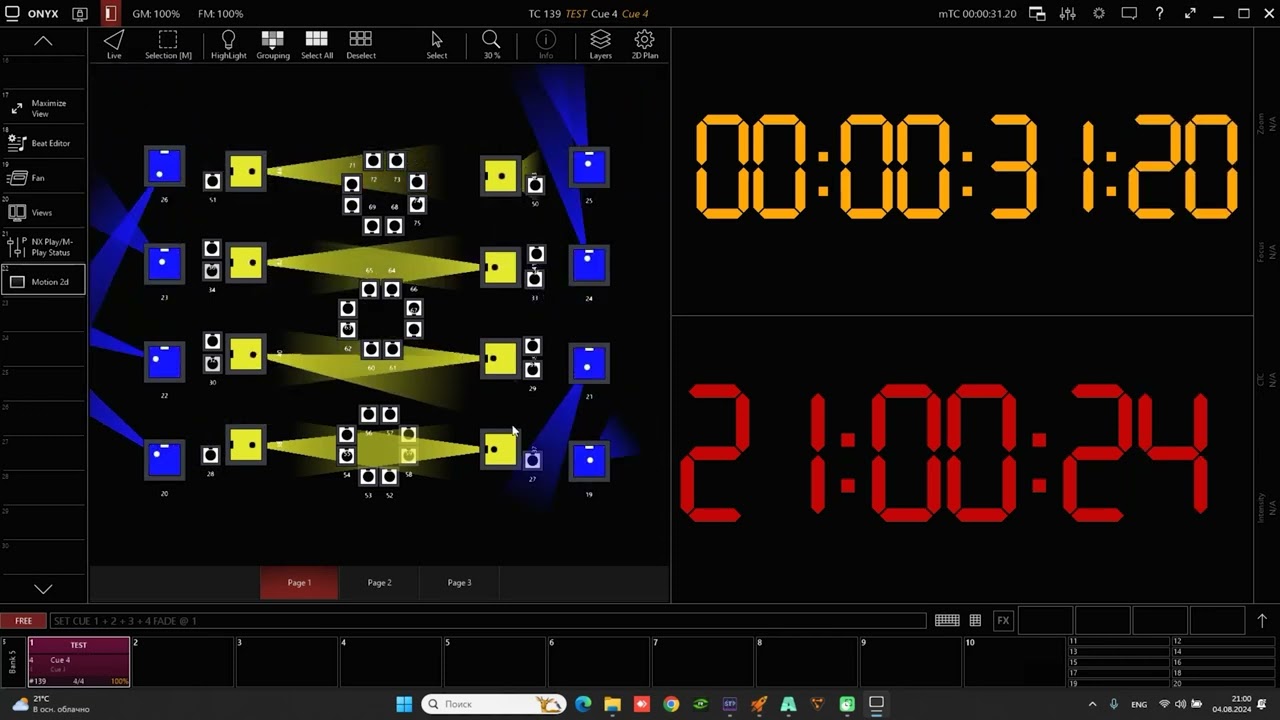Turn on HighLight for selected fixtures
1280x720 pixels.
click(228, 44)
